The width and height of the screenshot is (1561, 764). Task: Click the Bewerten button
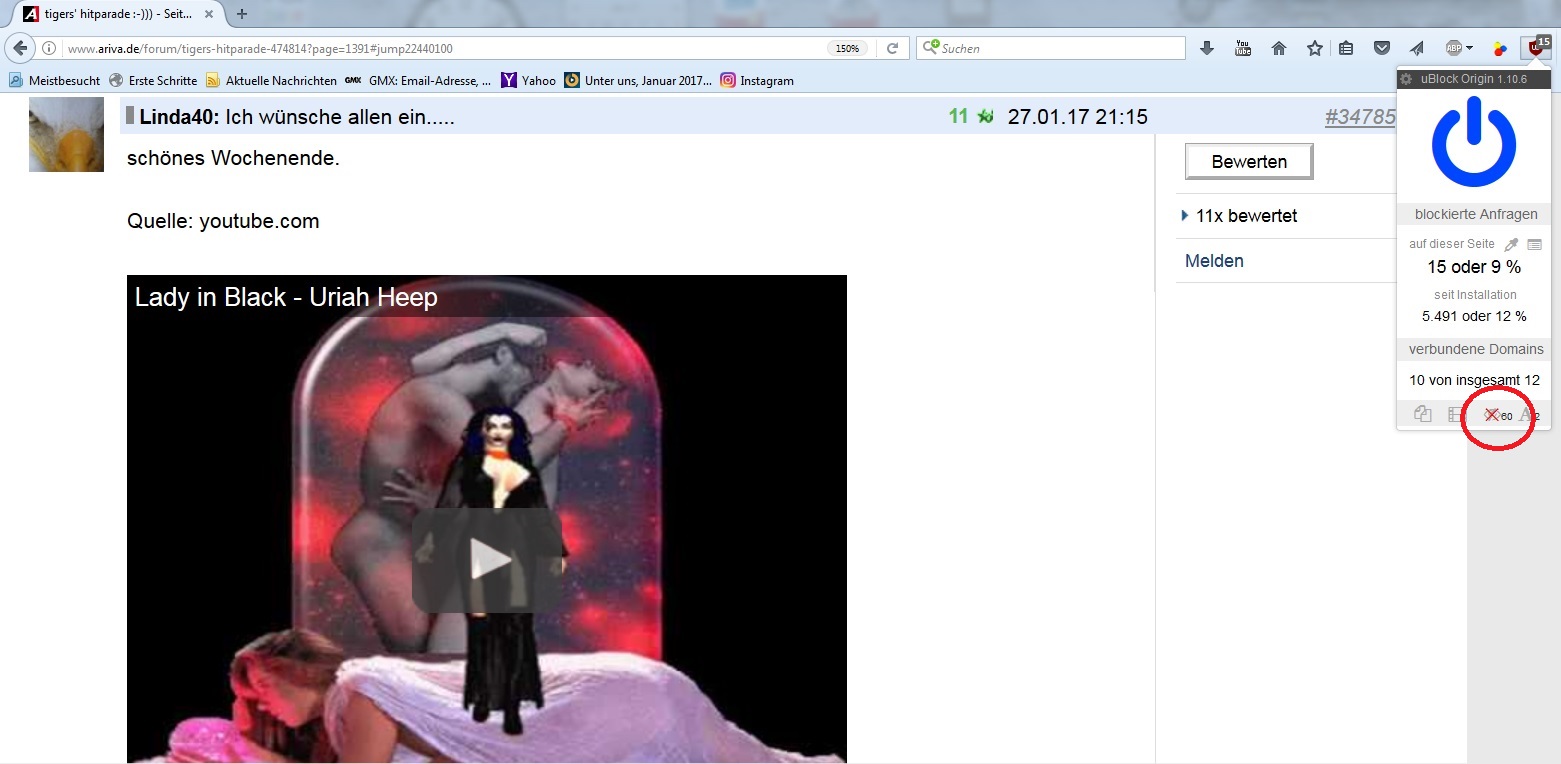(x=1249, y=161)
